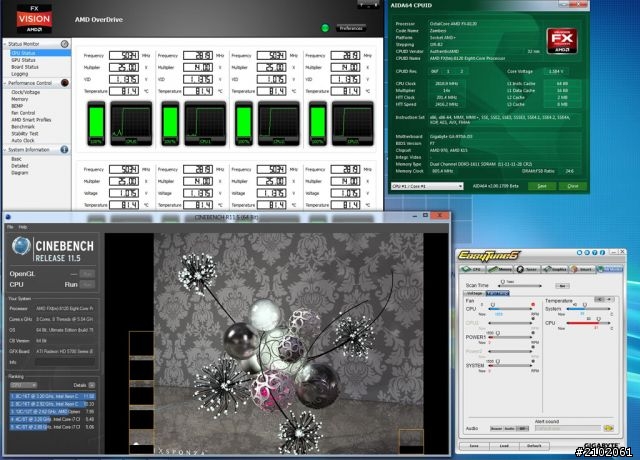The height and width of the screenshot is (460, 640).
Task: Open Fan Control in OverDrive sidebar
Action: [x=23, y=113]
